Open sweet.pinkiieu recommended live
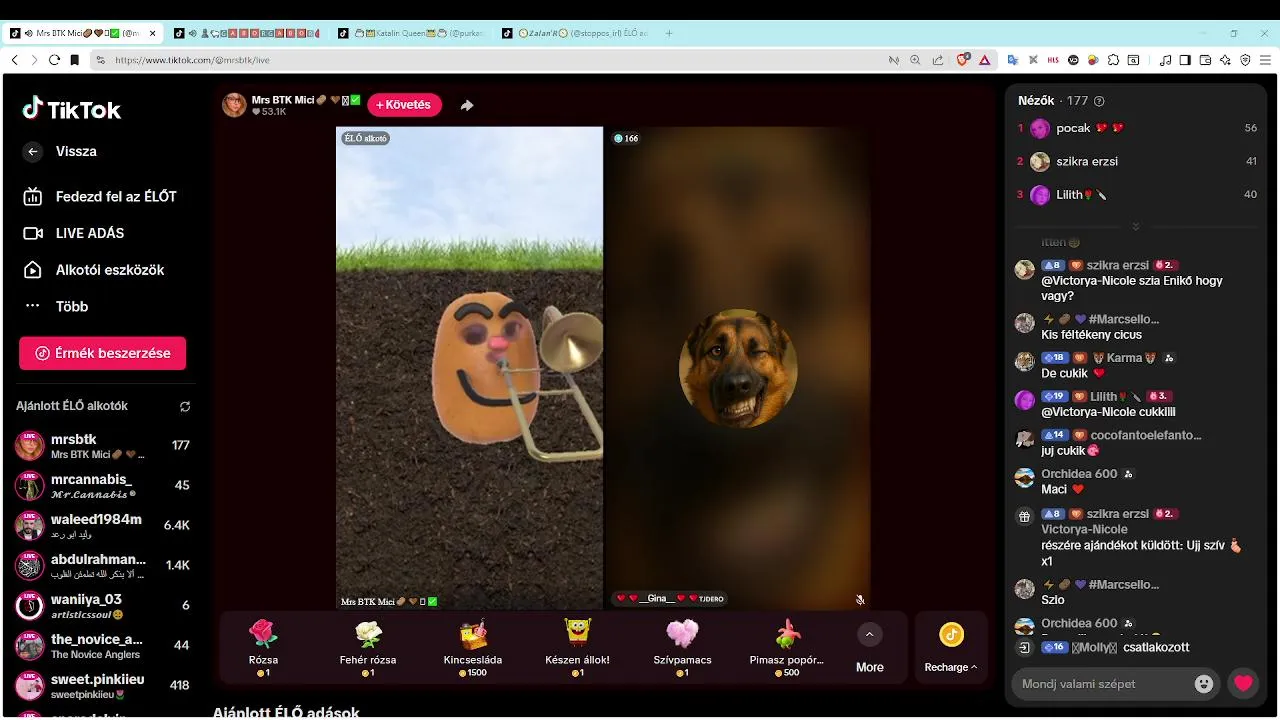 click(102, 686)
